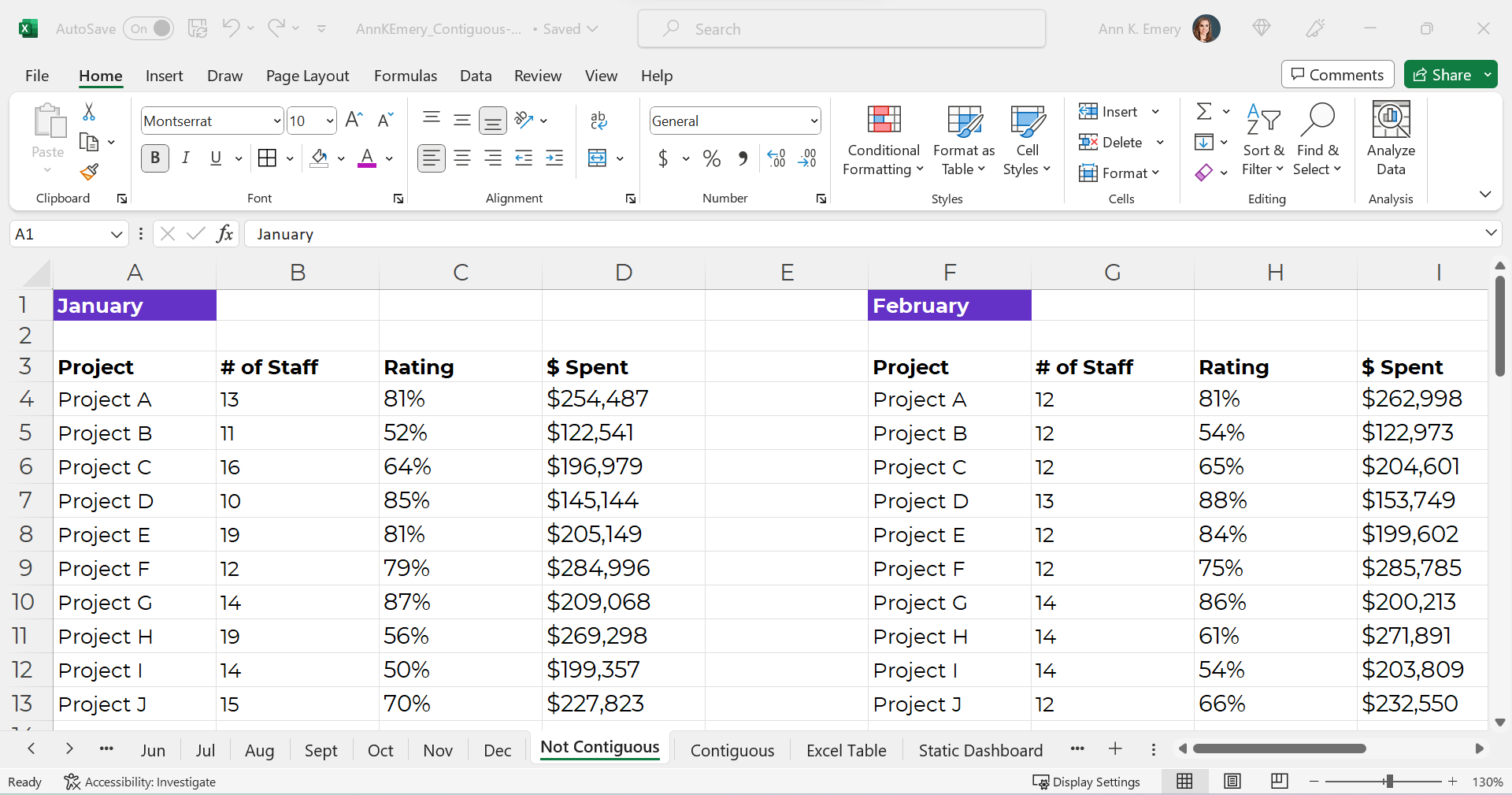Click the Borders icon
This screenshot has height=795, width=1512.
268,158
